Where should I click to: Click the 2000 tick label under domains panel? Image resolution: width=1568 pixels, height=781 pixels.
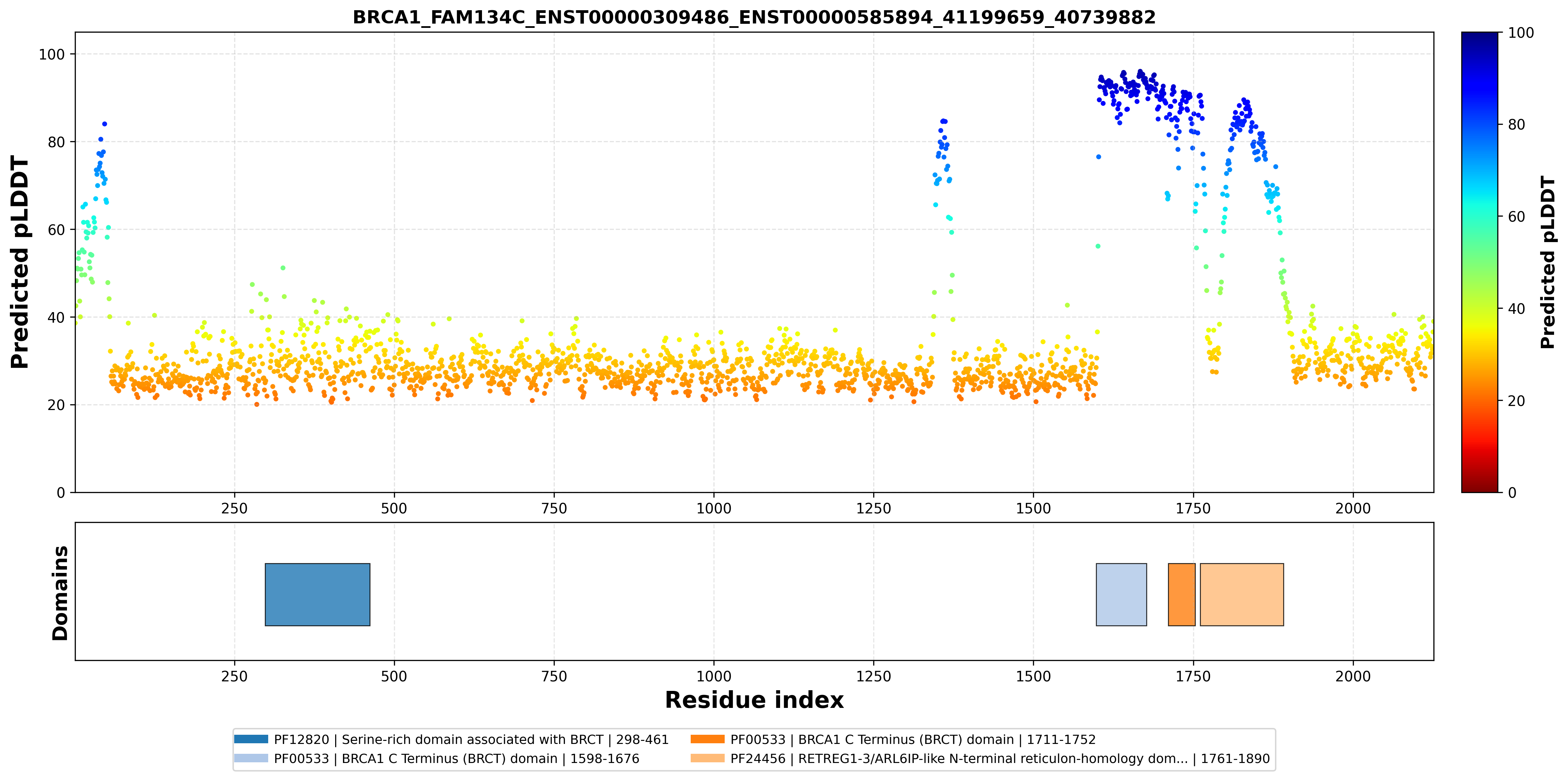(1353, 676)
